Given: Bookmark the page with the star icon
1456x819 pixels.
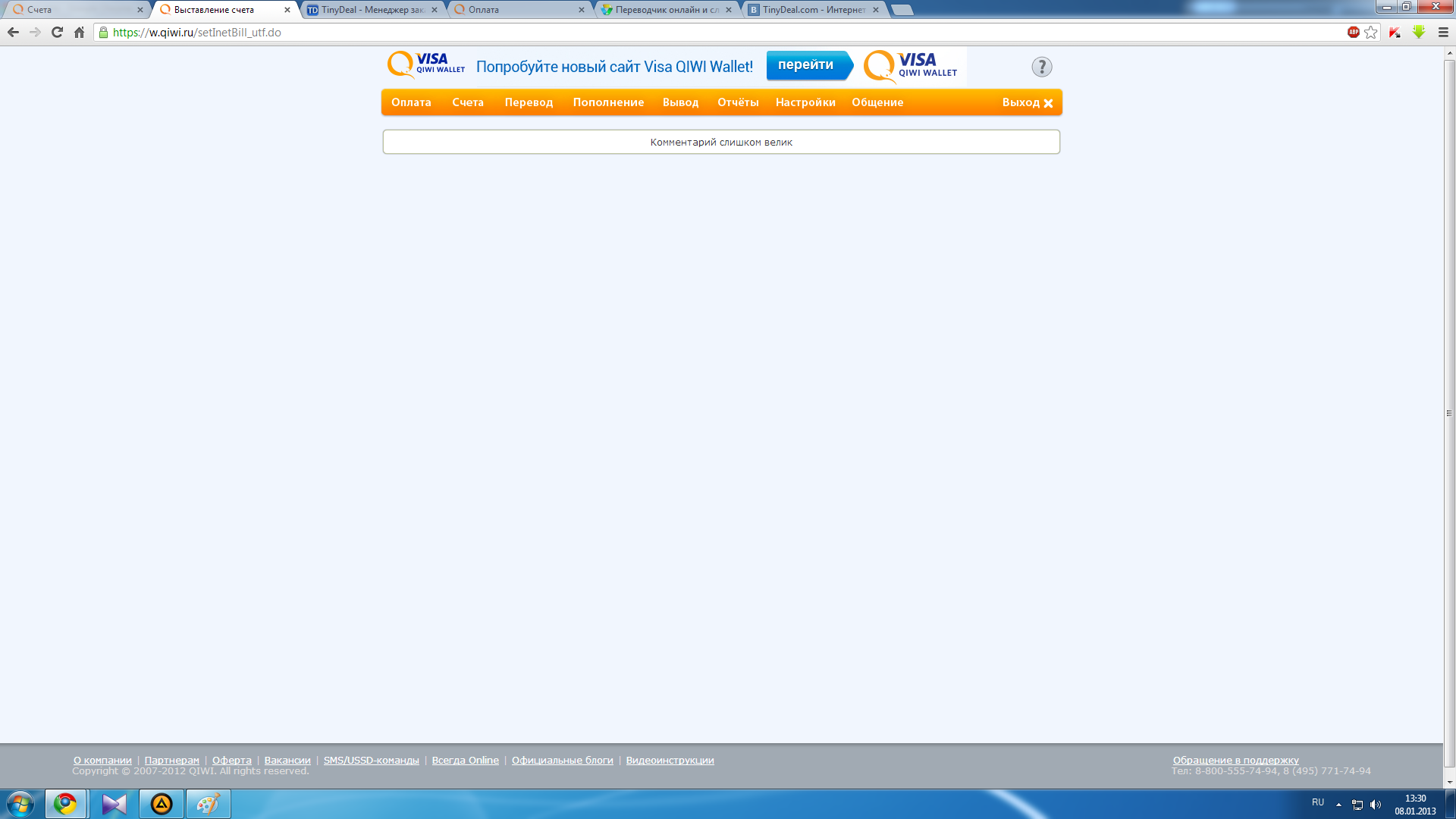Looking at the screenshot, I should pos(1370,33).
